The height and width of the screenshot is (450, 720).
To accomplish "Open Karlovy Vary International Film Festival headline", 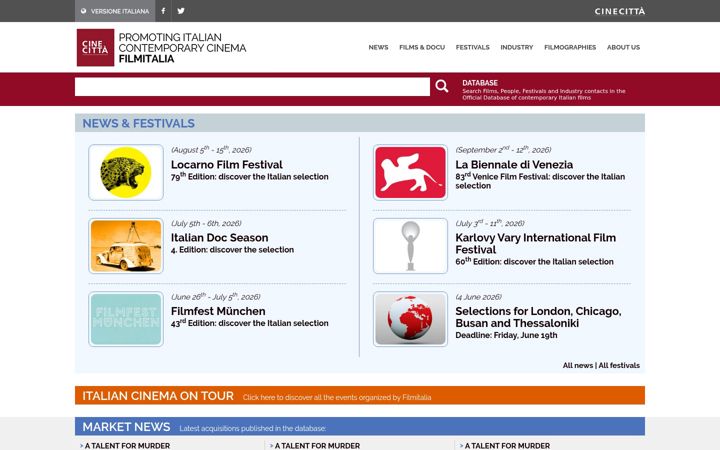I will click(535, 243).
